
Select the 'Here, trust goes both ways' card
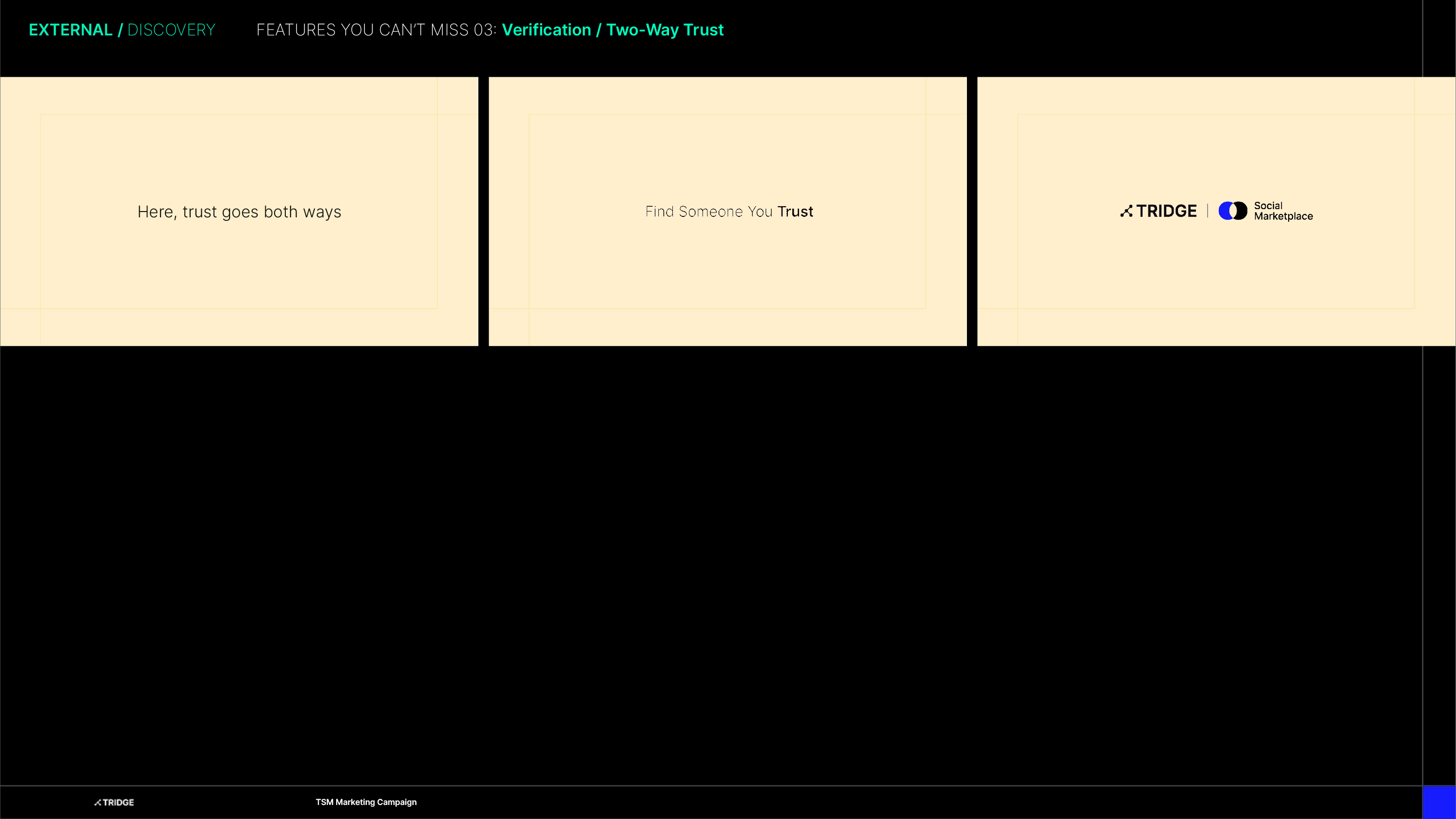point(239,212)
